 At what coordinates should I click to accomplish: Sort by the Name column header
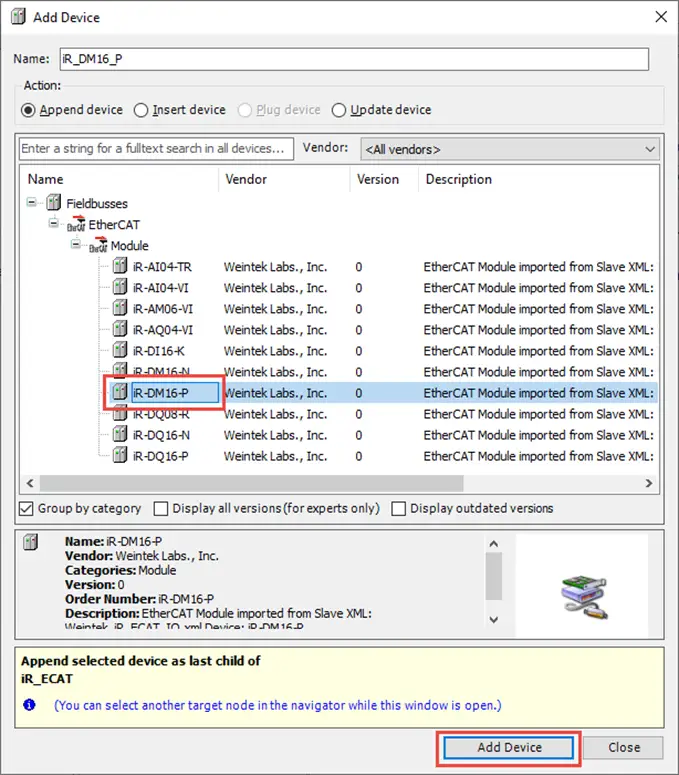click(119, 179)
